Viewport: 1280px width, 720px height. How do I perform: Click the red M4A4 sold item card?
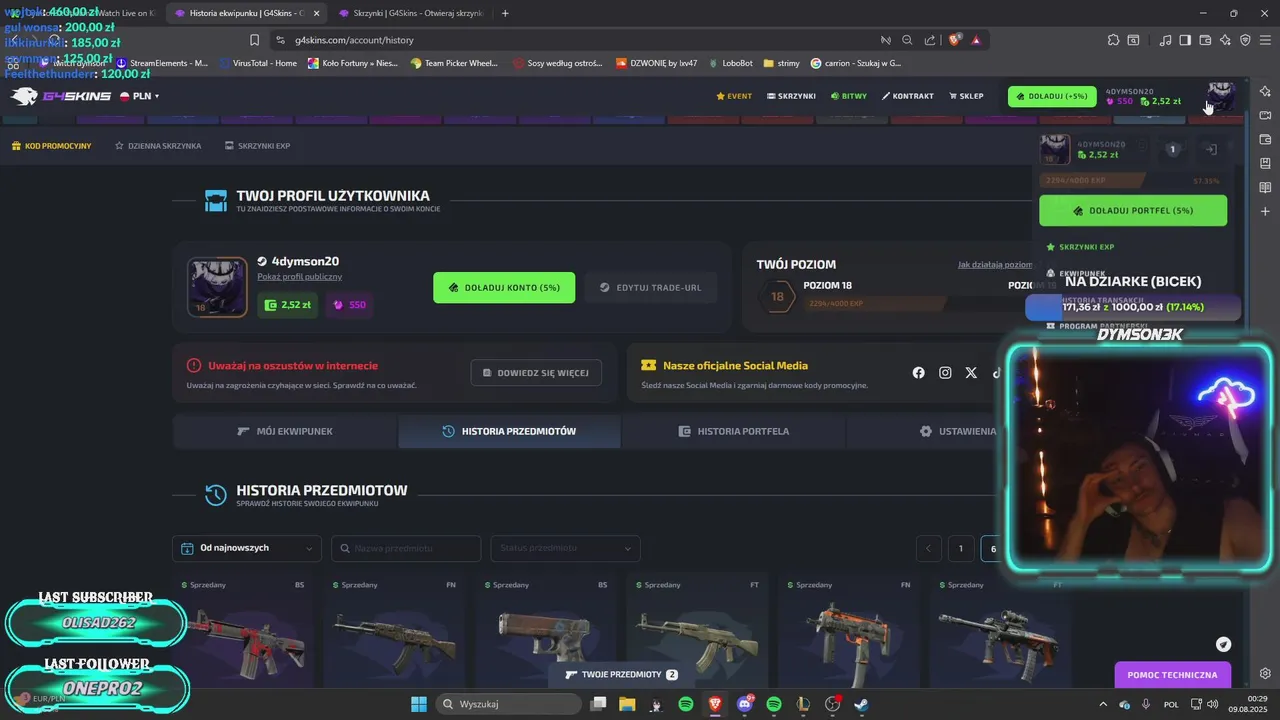[x=243, y=630]
